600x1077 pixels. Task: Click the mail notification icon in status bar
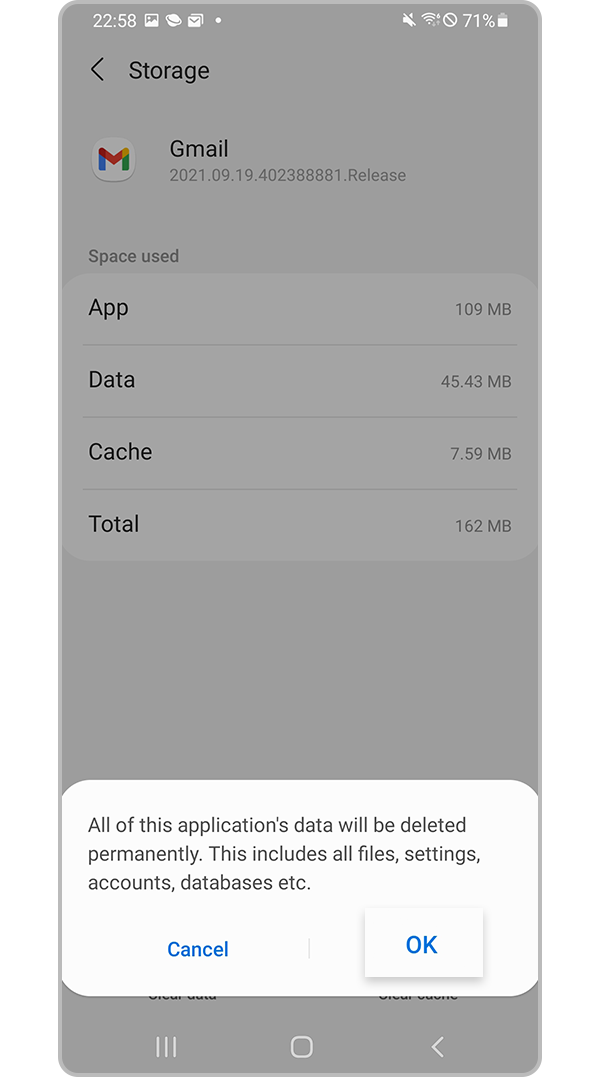[195, 20]
